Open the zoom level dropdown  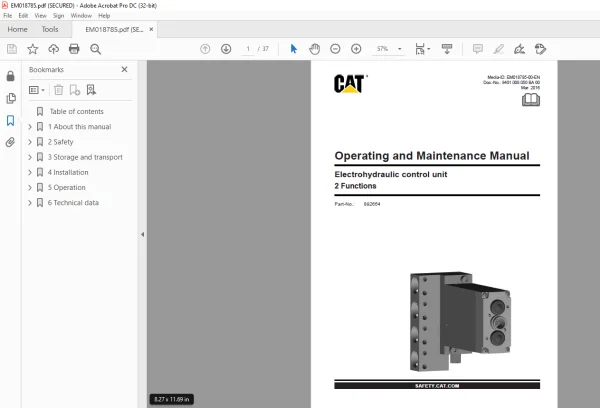399,49
